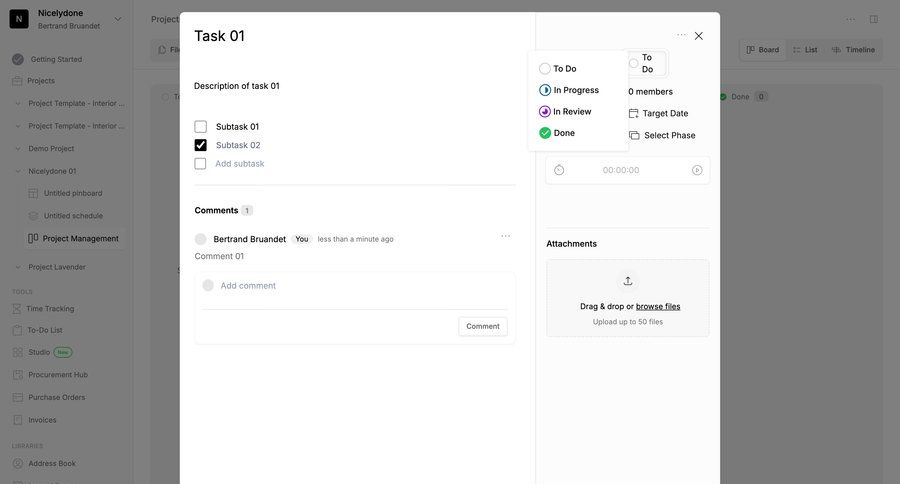The height and width of the screenshot is (484, 900).
Task: Switch to the Timeline view tab
Action: 854,50
